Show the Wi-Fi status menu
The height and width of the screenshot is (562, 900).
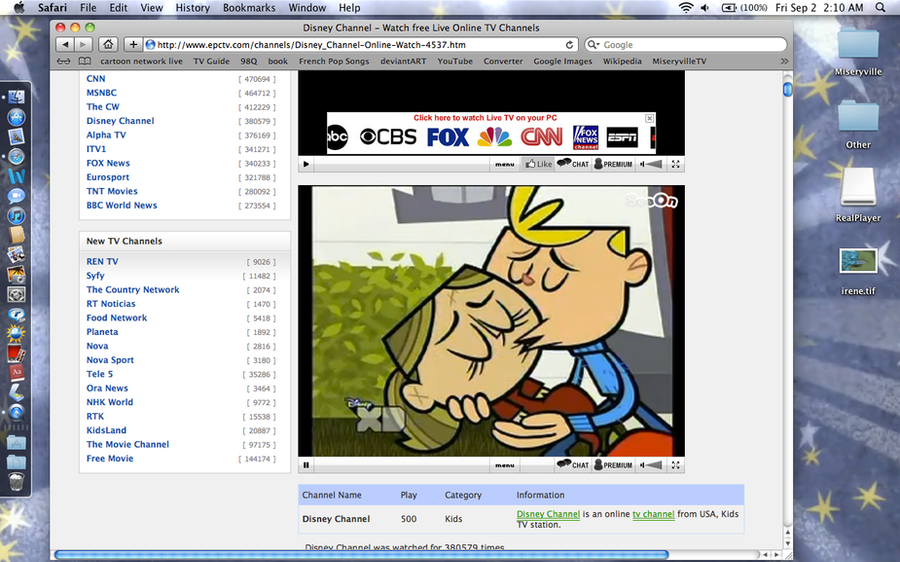(685, 8)
